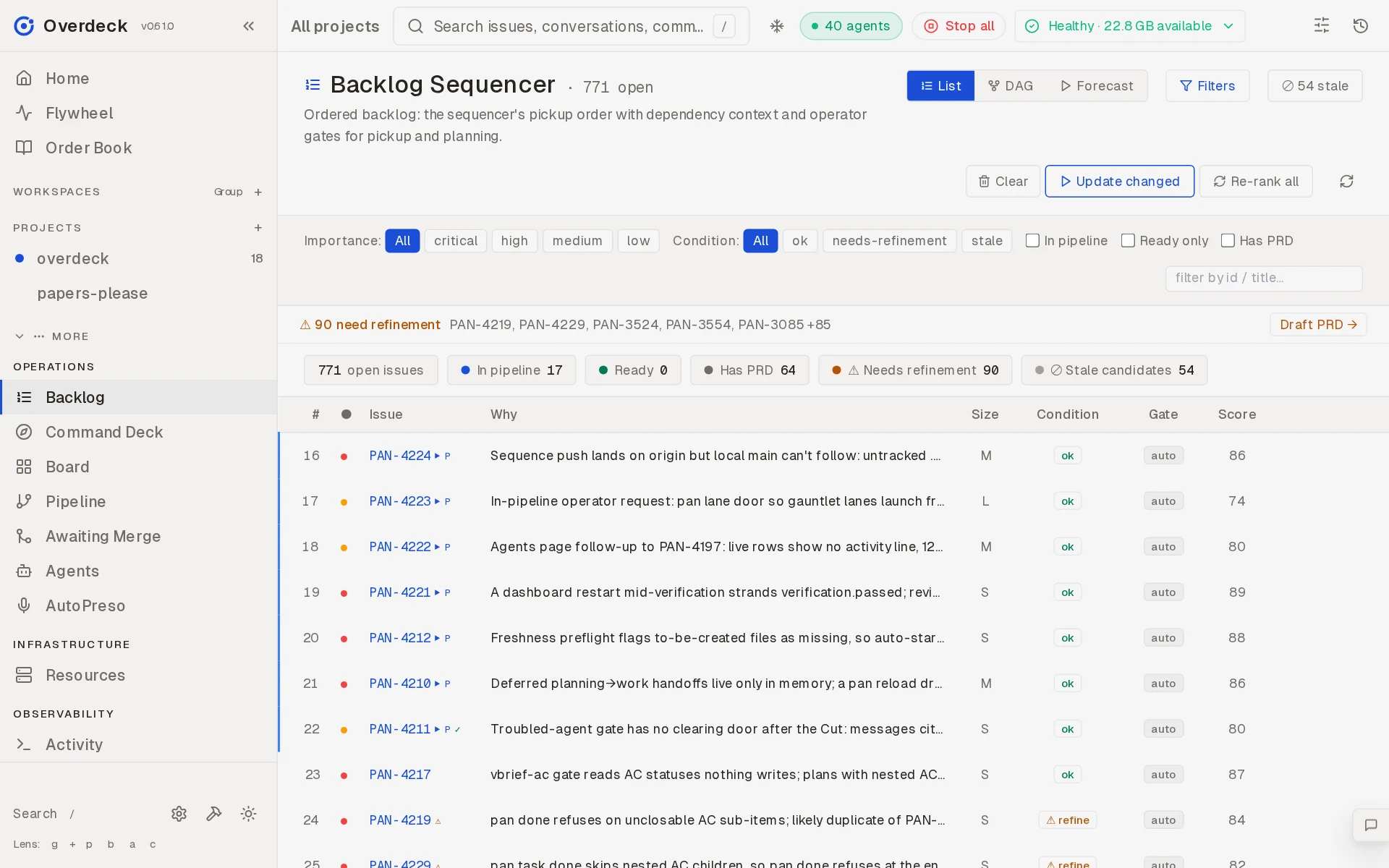1389x868 pixels.
Task: Focus the search issues and conversations box
Action: [x=571, y=26]
